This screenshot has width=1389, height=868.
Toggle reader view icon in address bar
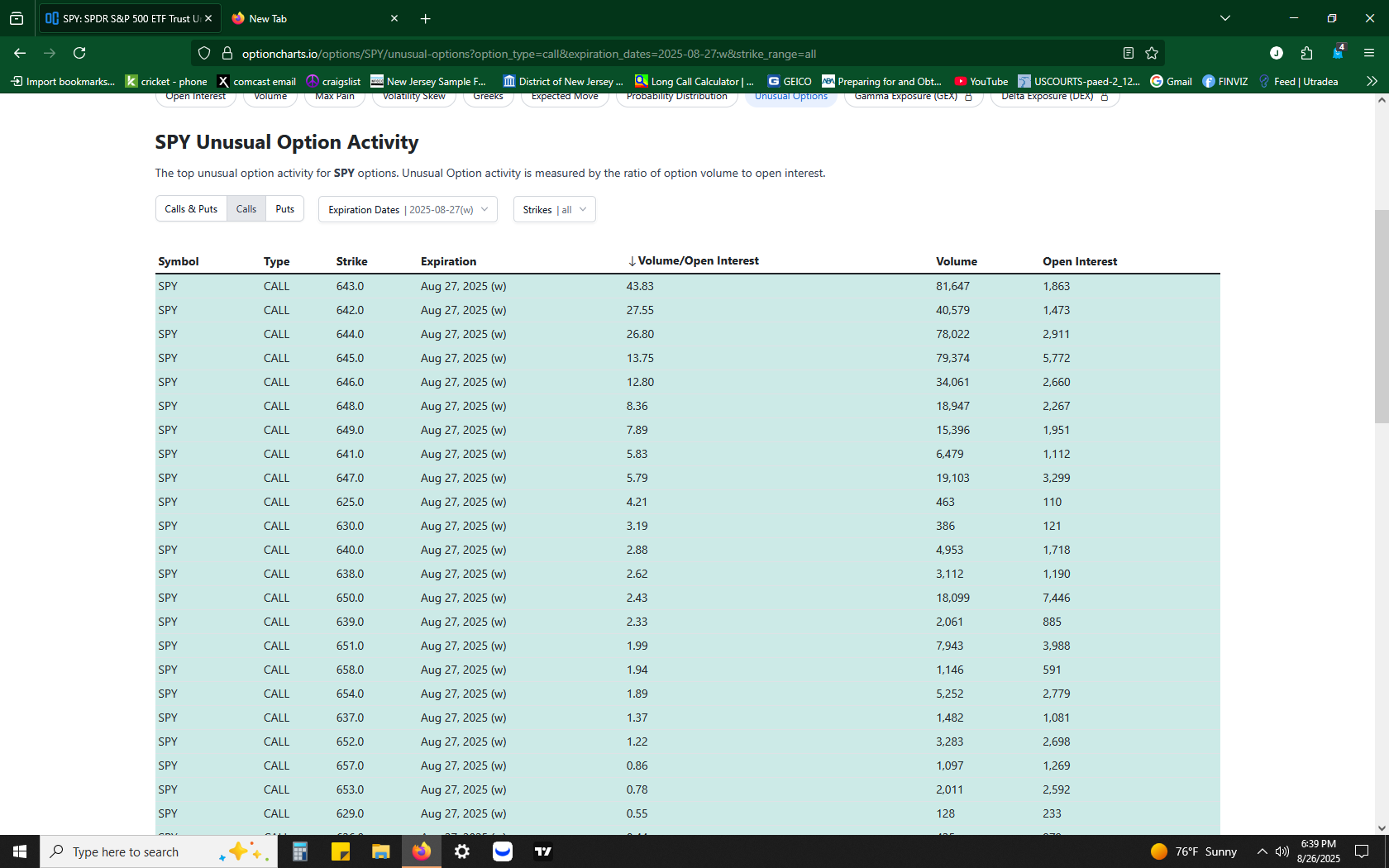coord(1129,53)
